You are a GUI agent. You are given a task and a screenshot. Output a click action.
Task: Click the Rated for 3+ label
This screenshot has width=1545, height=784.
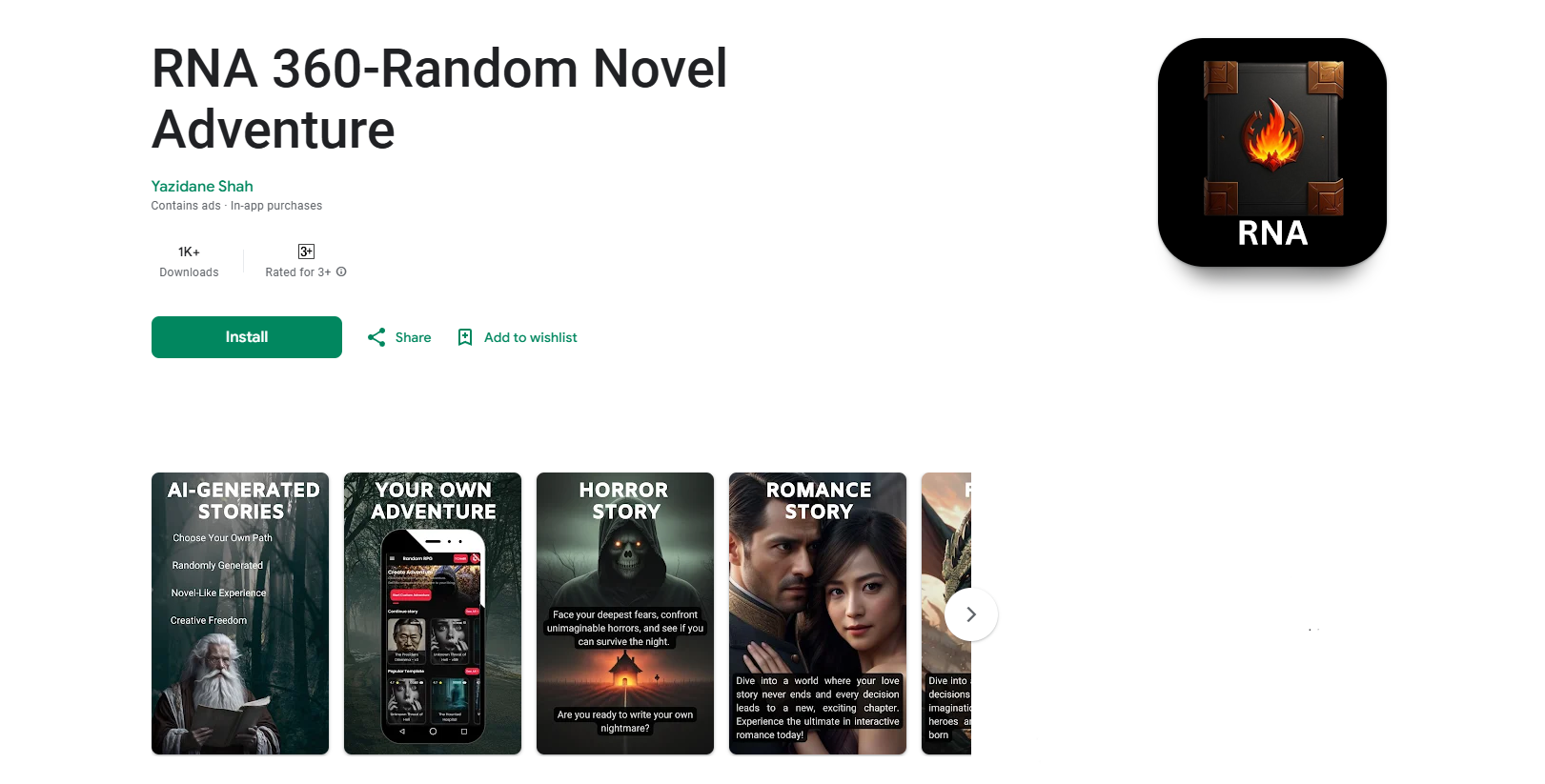(298, 272)
